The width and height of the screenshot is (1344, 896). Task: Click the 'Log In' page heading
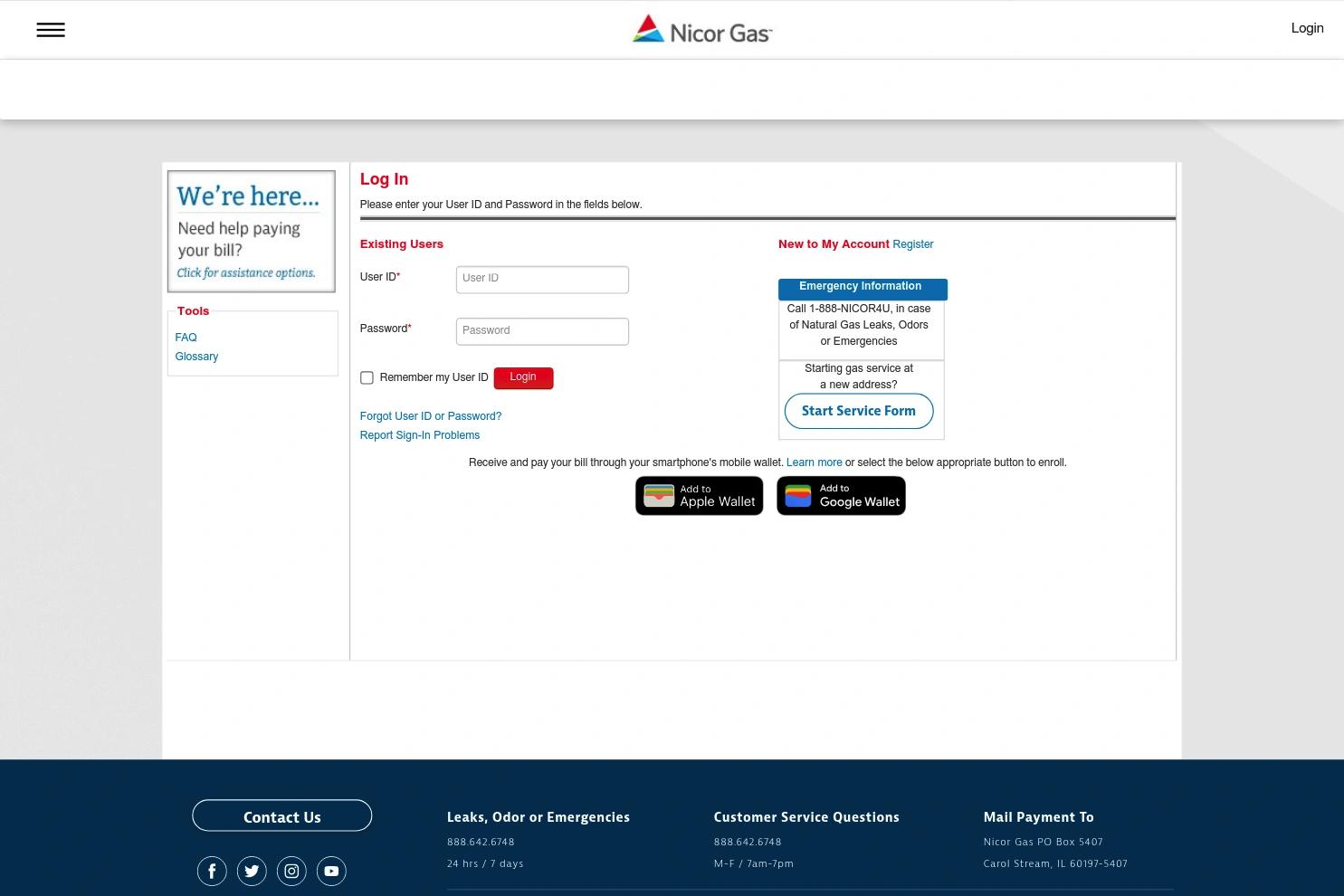click(384, 179)
